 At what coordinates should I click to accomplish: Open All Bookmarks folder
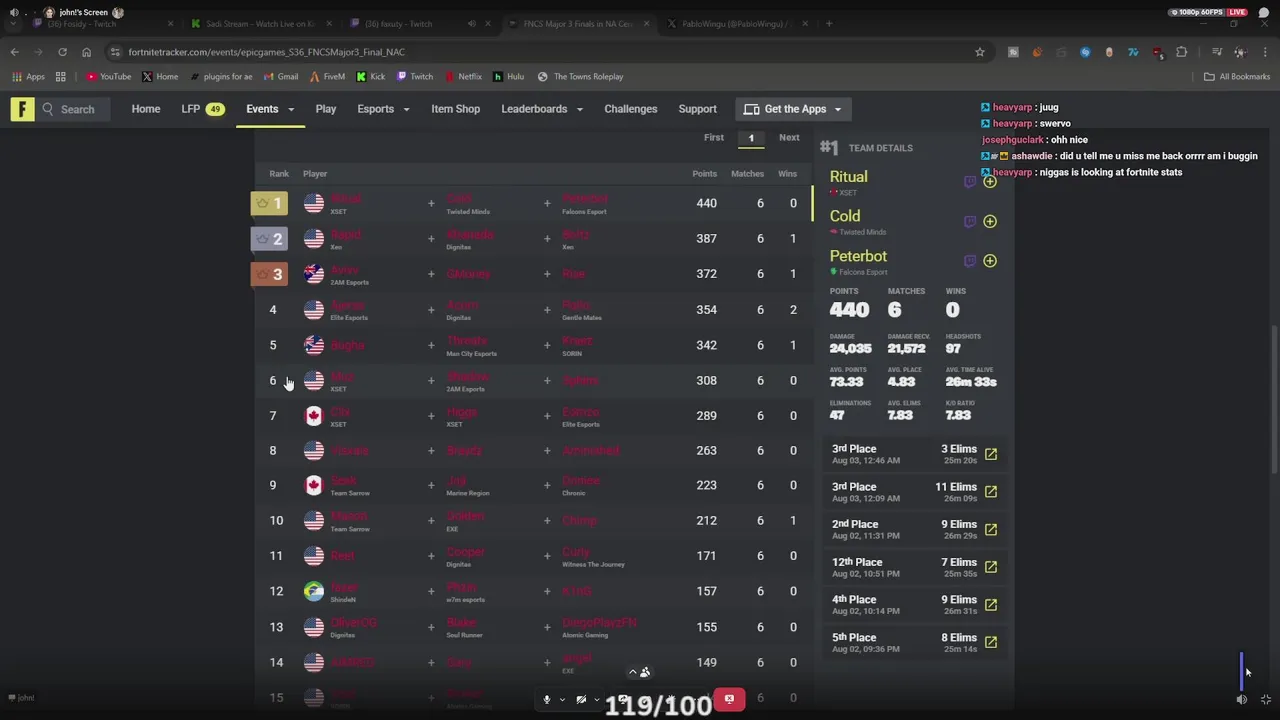click(x=1237, y=76)
